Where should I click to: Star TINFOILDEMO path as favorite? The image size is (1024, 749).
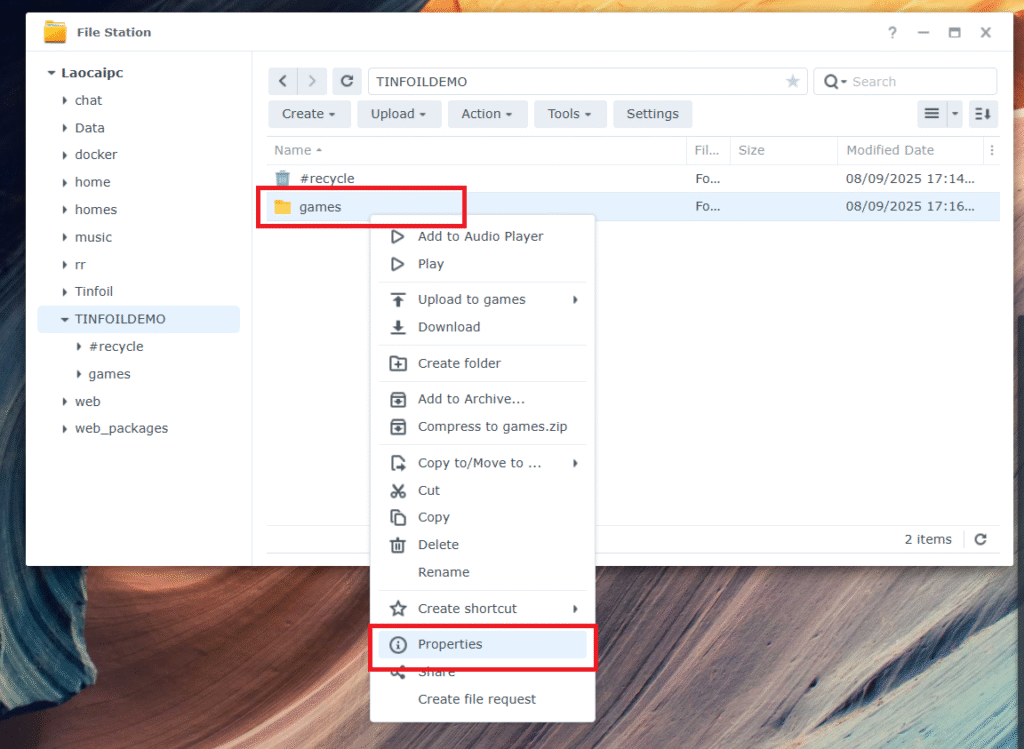[x=792, y=82]
